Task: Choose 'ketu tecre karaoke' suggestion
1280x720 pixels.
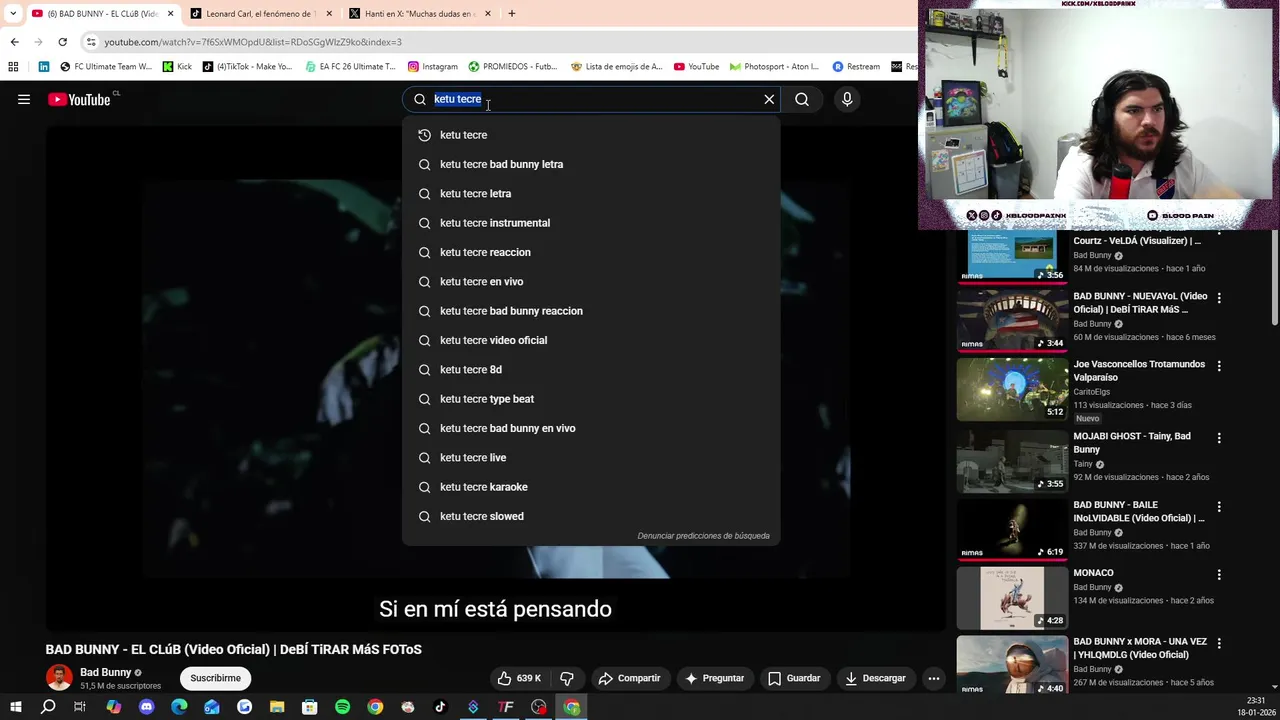Action: coord(591,487)
